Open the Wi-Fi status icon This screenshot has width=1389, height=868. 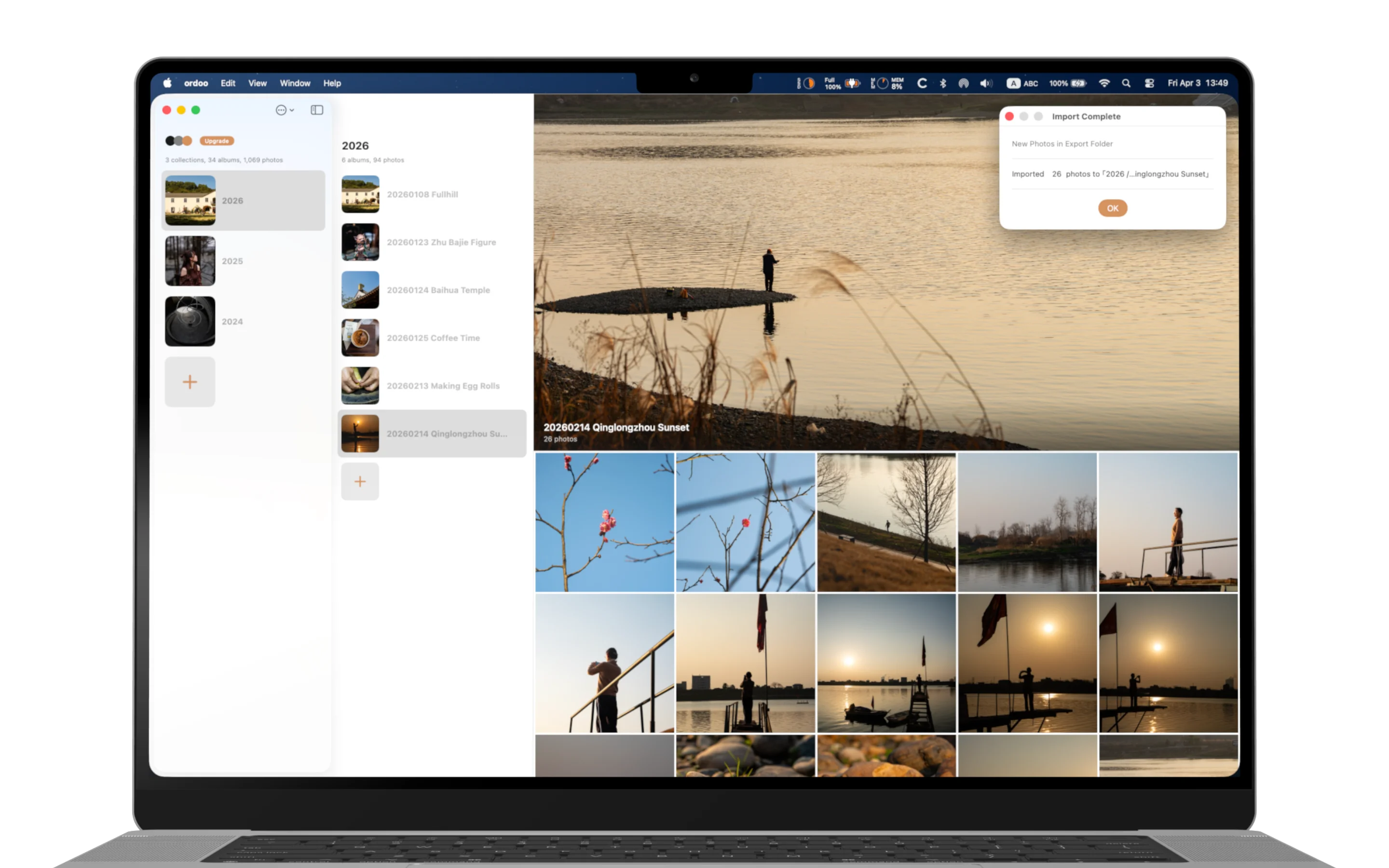[x=1104, y=83]
